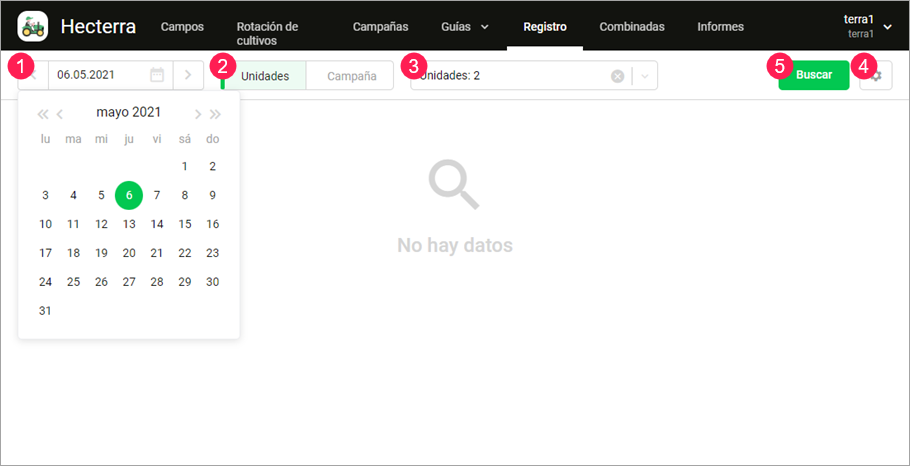Click the Unidades: 2 selector field

pyautogui.click(x=534, y=76)
